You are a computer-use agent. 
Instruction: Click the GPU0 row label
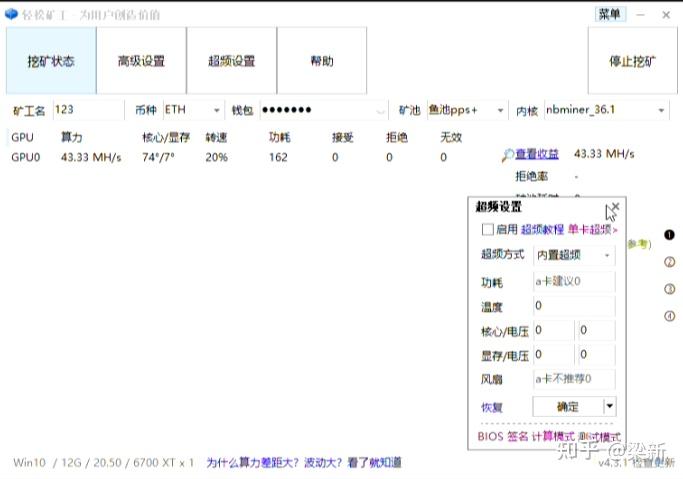click(26, 157)
